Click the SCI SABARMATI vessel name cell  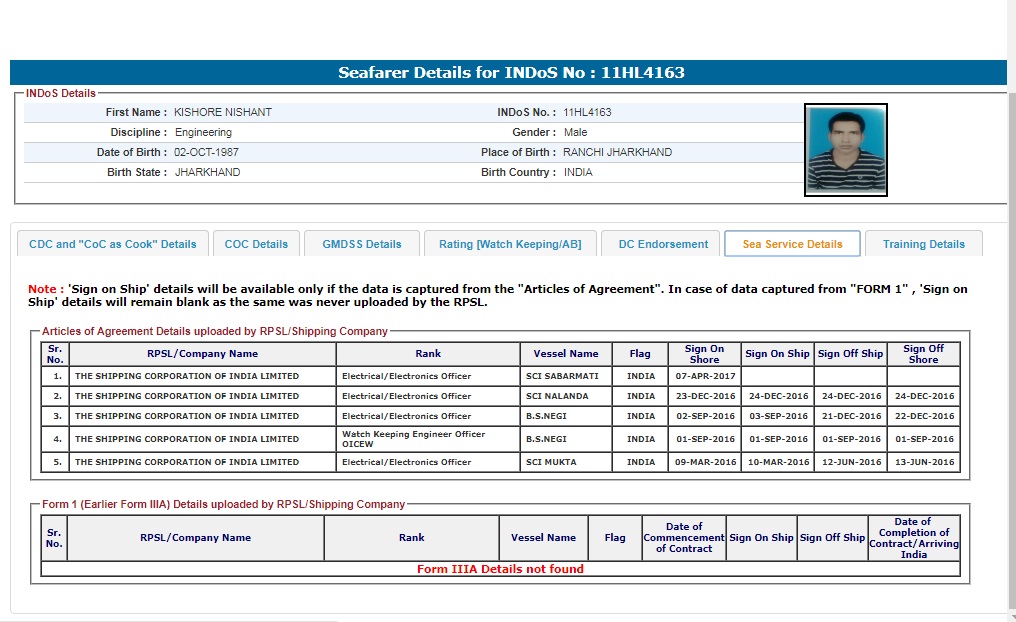(562, 376)
